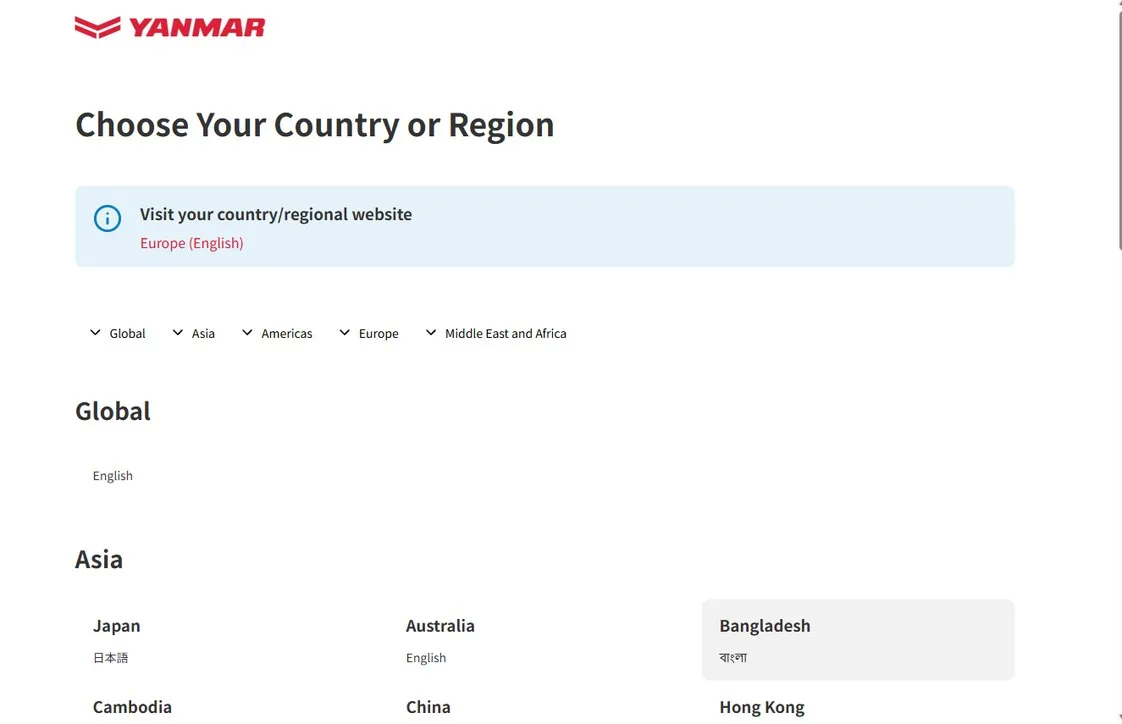Select Japan's 日本語 language link
The image size is (1122, 724).
pyautogui.click(x=110, y=657)
